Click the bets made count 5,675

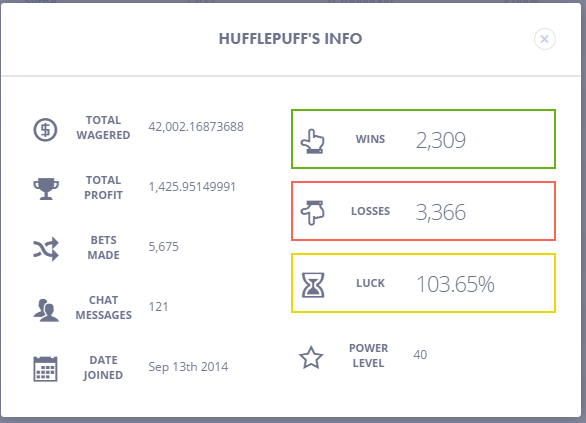(x=164, y=247)
